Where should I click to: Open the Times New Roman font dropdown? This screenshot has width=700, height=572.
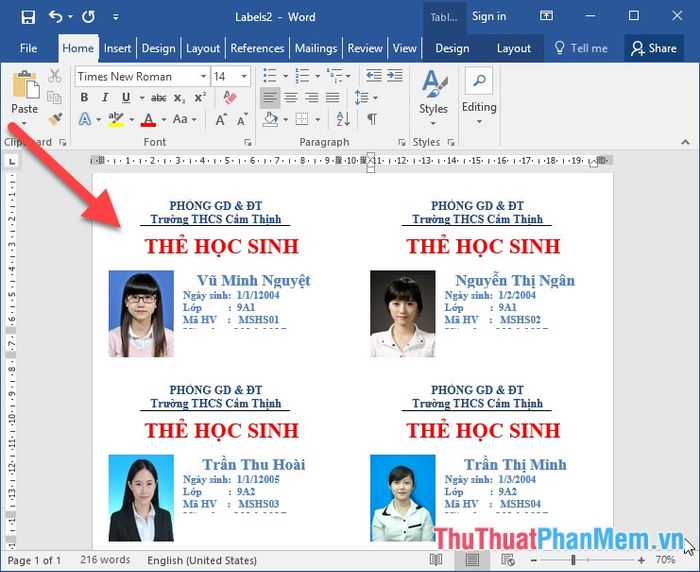click(203, 76)
